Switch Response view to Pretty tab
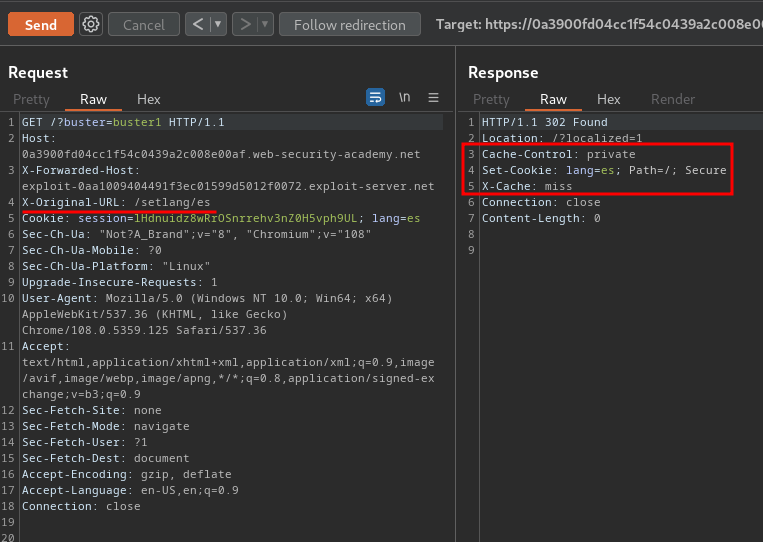 coord(491,99)
